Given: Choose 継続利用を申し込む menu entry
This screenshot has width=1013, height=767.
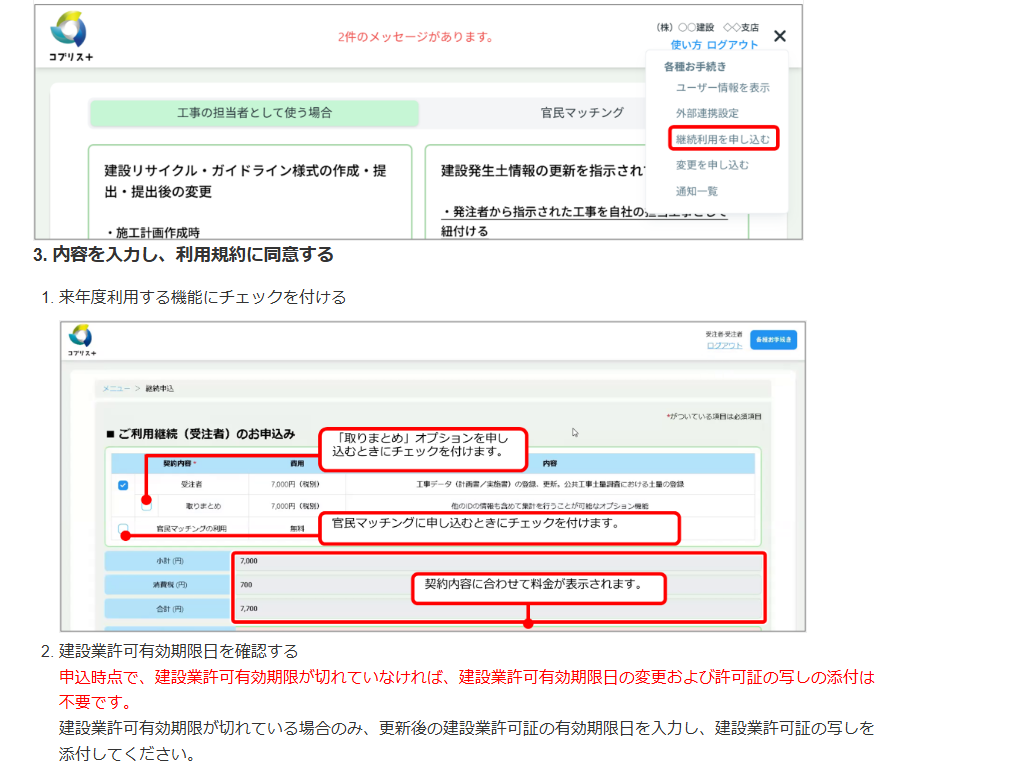Looking at the screenshot, I should tap(724, 139).
